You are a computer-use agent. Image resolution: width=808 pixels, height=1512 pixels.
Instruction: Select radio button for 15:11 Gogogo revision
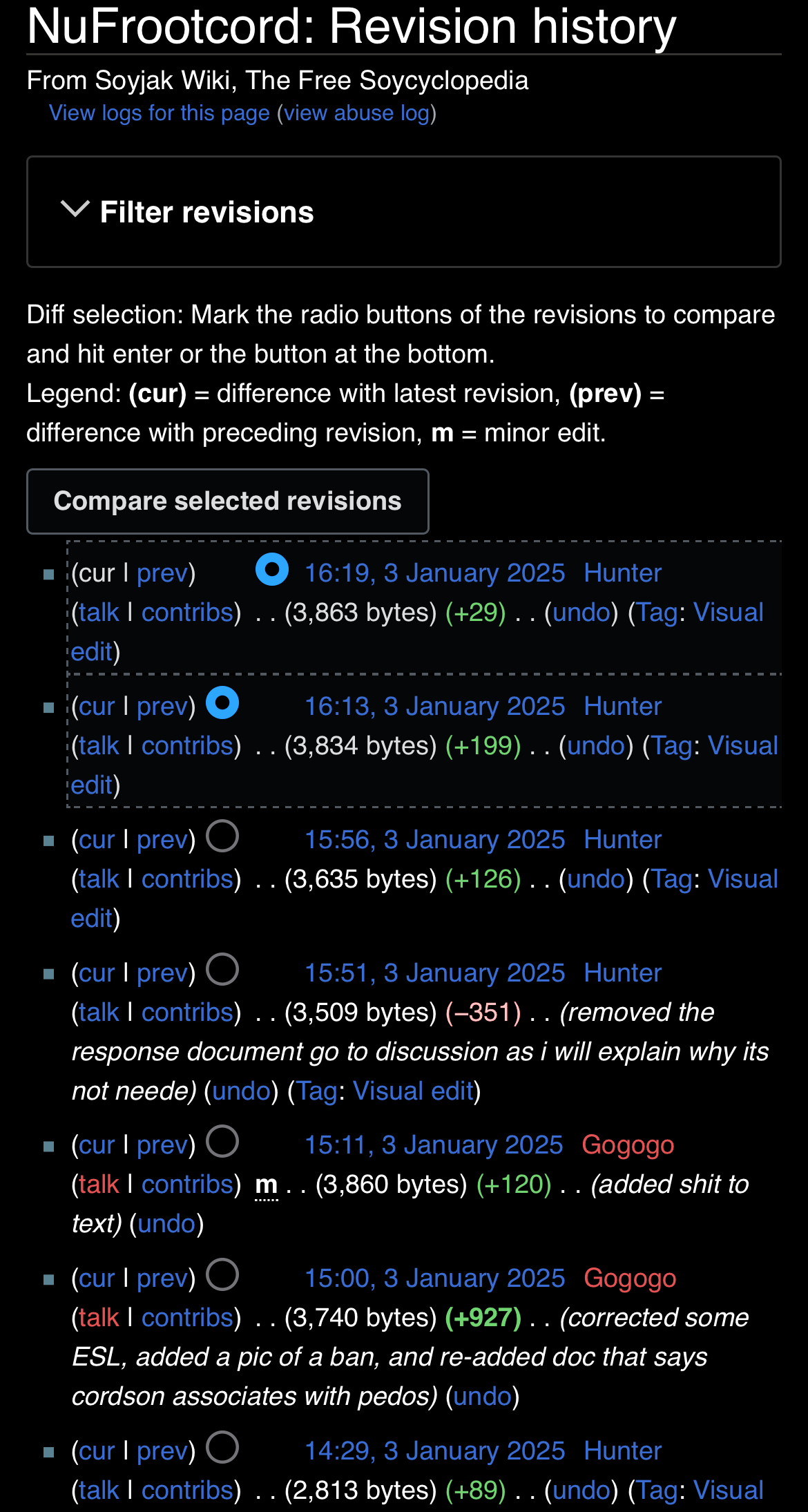pos(222,1142)
